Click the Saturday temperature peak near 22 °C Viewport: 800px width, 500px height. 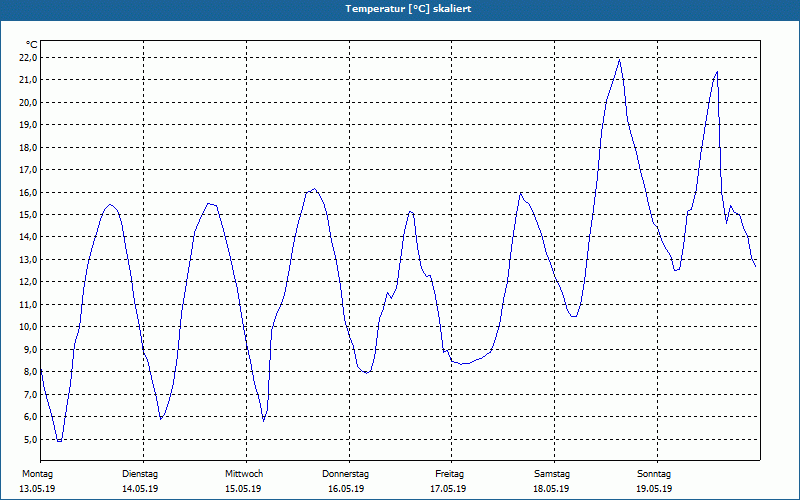pos(619,60)
